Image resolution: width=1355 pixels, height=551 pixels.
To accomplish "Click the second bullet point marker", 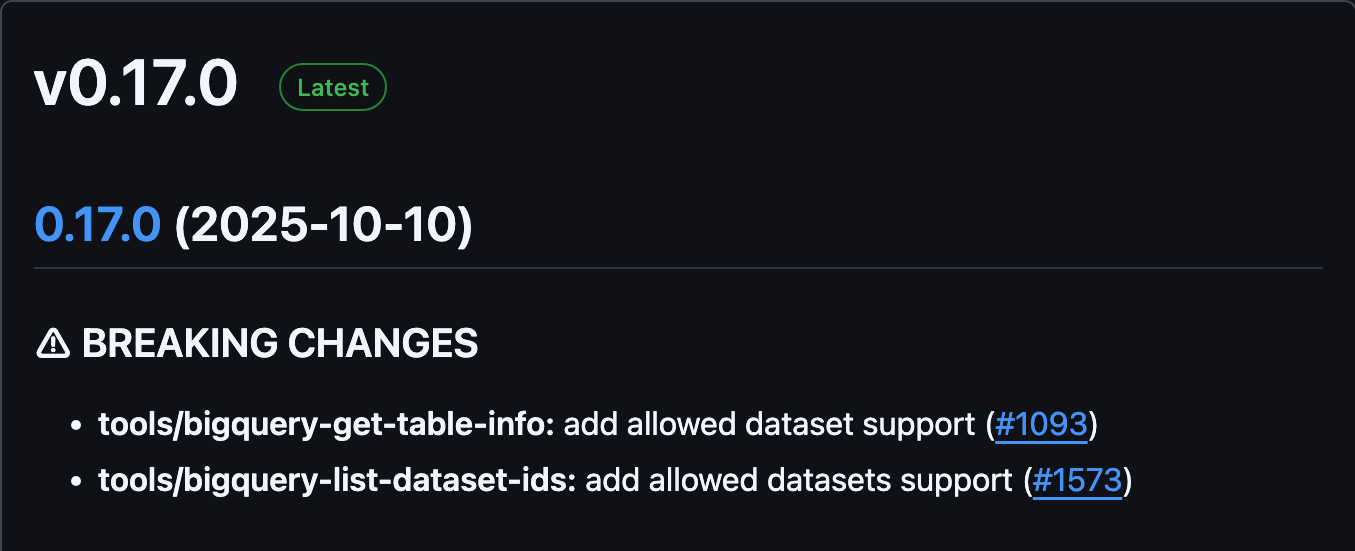I will click(76, 482).
